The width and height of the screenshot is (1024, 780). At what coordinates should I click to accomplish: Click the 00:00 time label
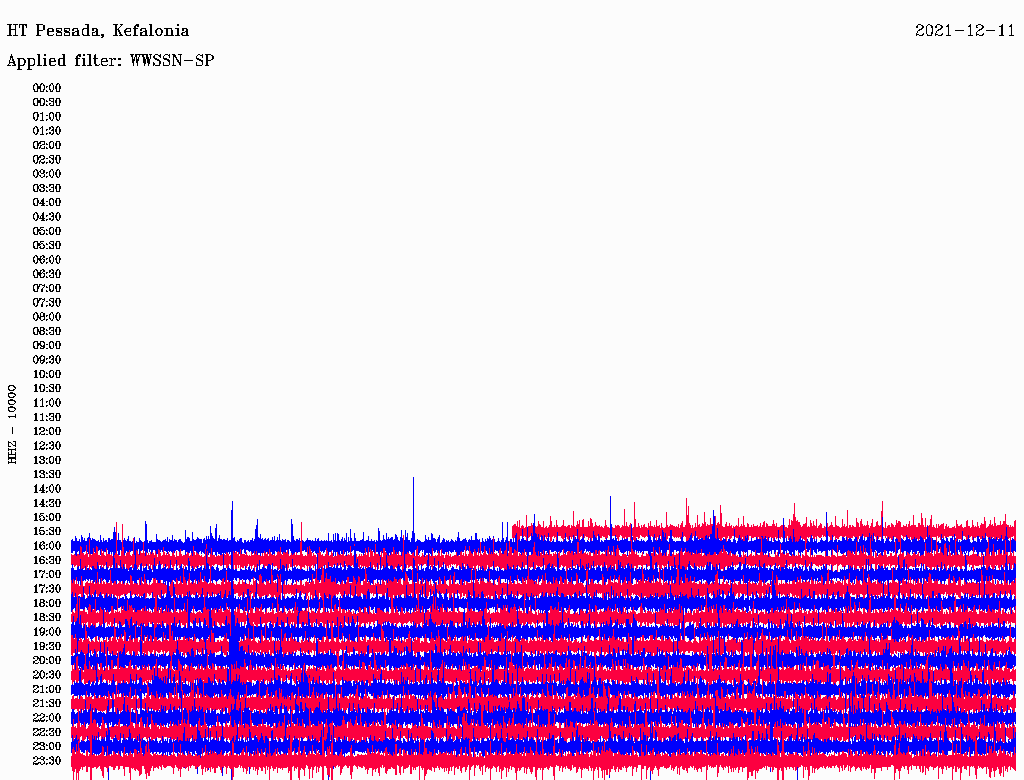[47, 88]
